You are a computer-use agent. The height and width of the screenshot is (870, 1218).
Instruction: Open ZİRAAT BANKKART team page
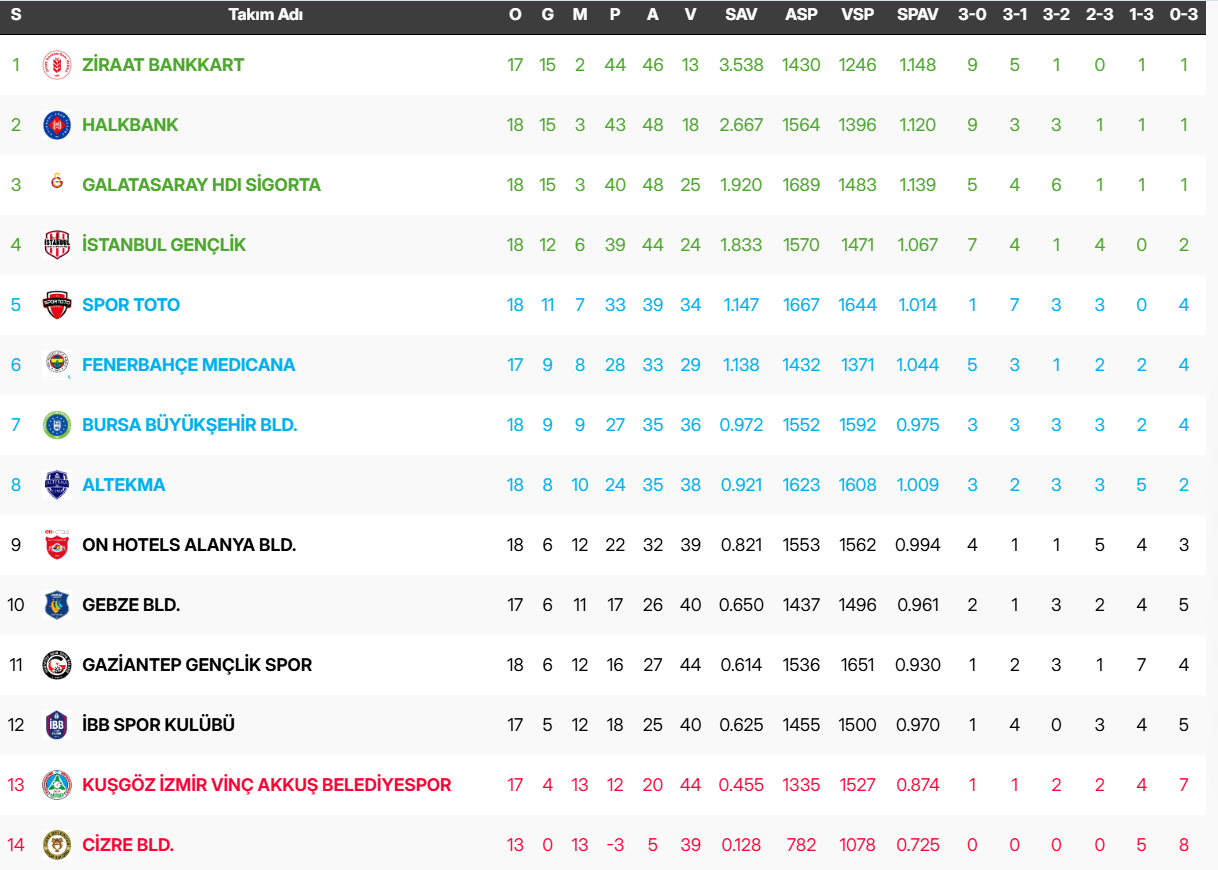[x=163, y=65]
